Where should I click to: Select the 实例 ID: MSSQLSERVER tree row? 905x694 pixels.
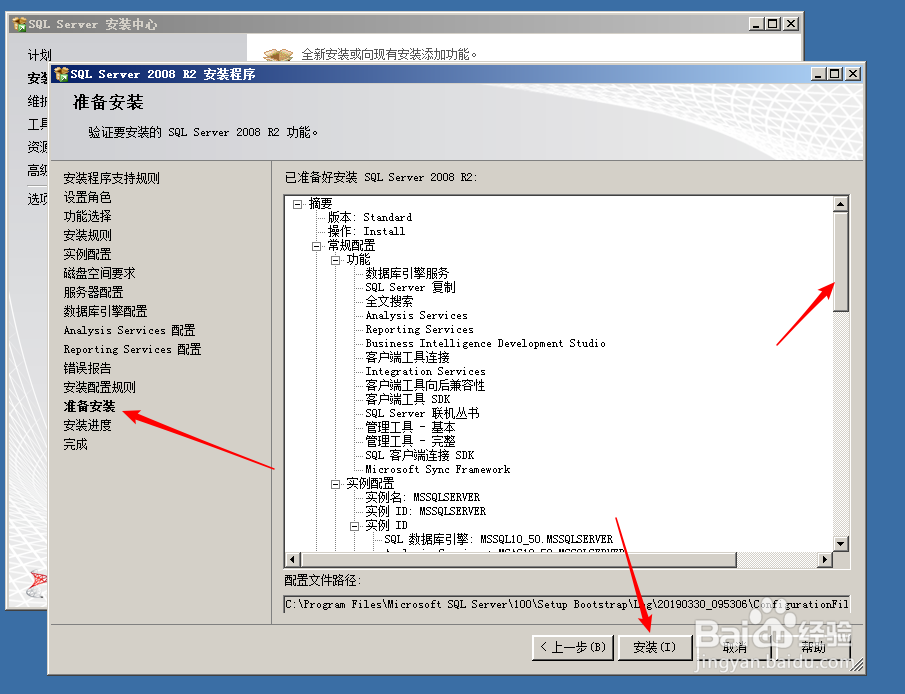[425, 512]
